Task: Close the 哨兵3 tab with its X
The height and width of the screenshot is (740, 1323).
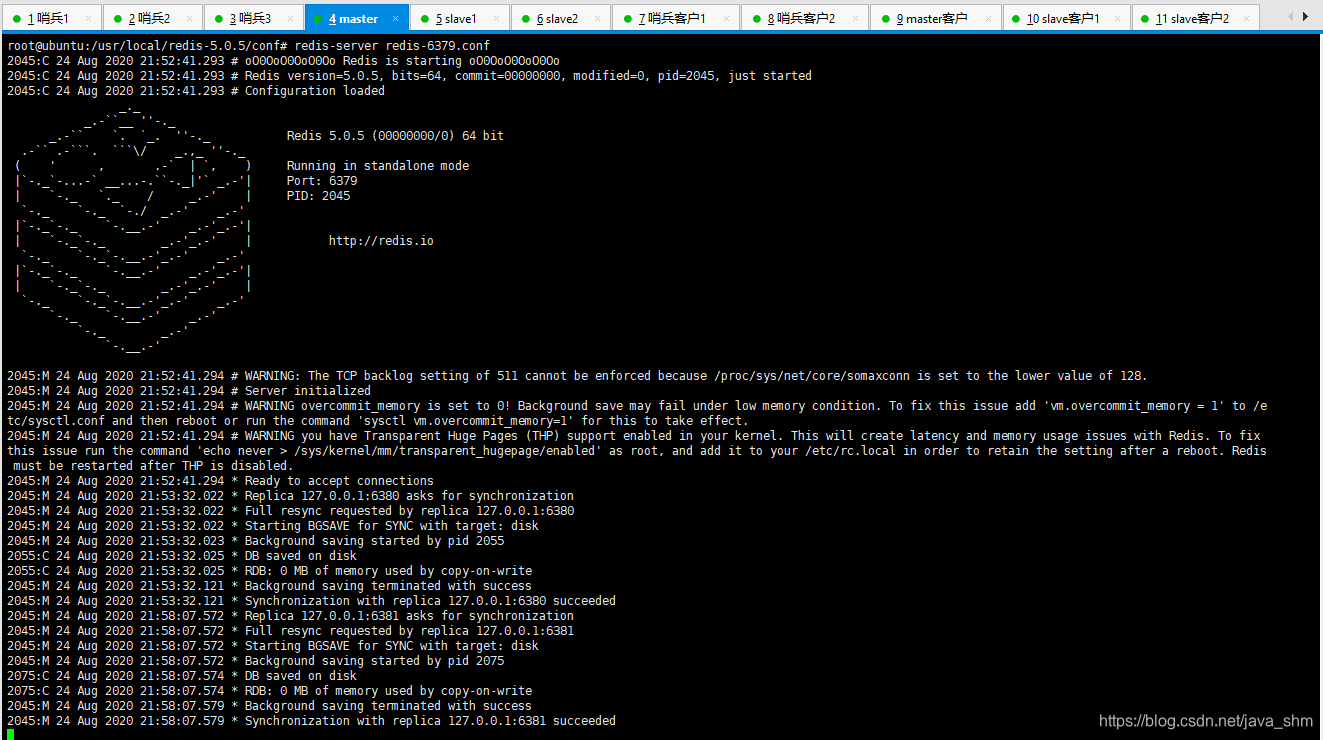Action: 290,18
